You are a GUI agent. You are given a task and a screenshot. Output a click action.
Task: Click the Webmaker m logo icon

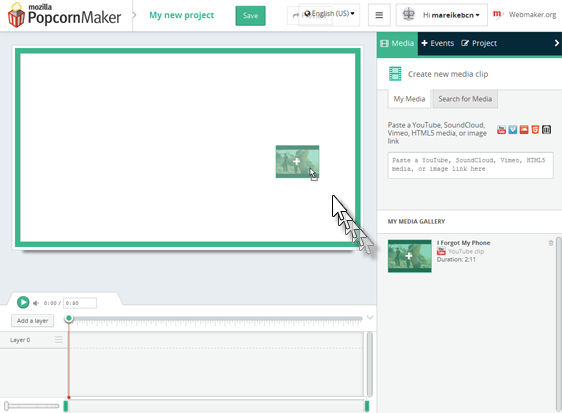[497, 15]
